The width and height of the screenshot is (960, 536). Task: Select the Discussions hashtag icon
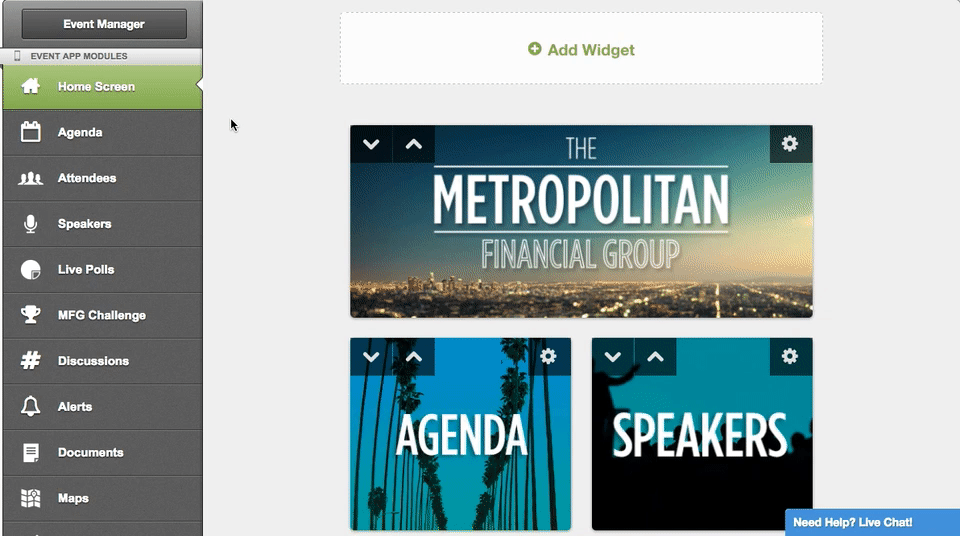(30, 360)
